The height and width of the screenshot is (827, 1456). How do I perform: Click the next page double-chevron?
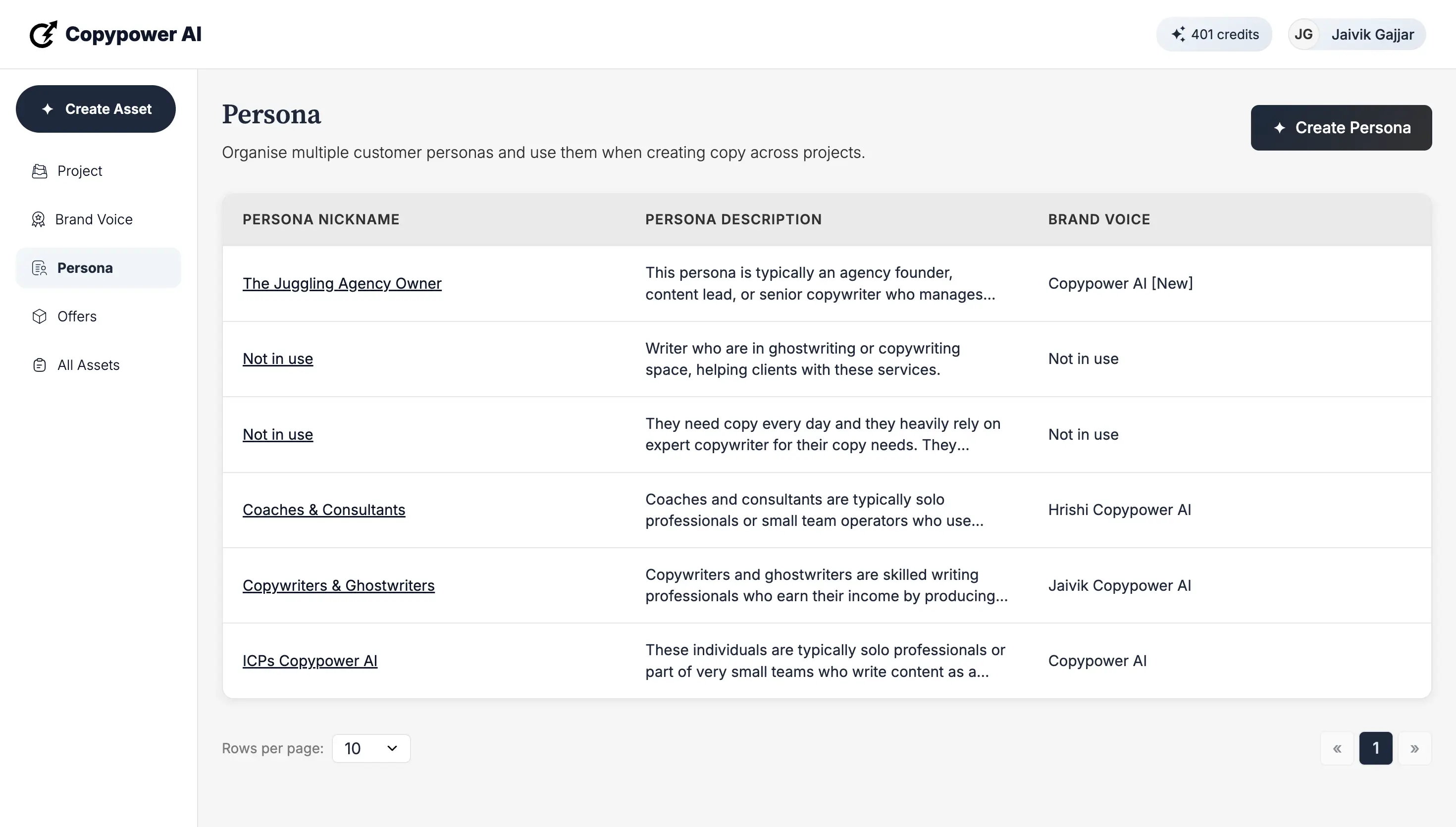[x=1414, y=748]
